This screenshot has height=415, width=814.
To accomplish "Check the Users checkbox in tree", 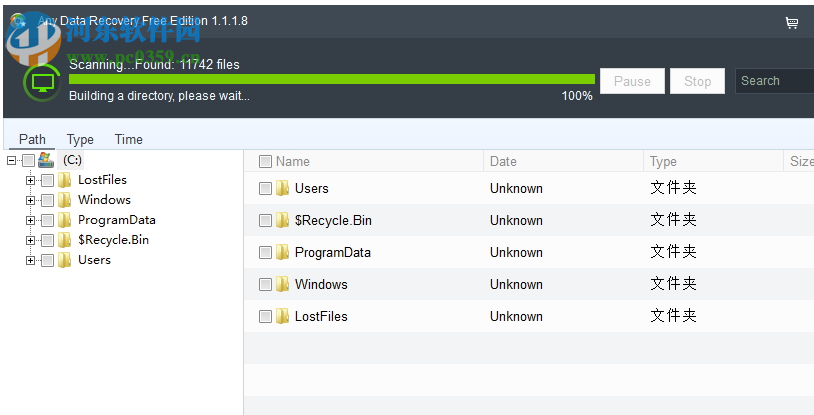I will click(x=47, y=260).
